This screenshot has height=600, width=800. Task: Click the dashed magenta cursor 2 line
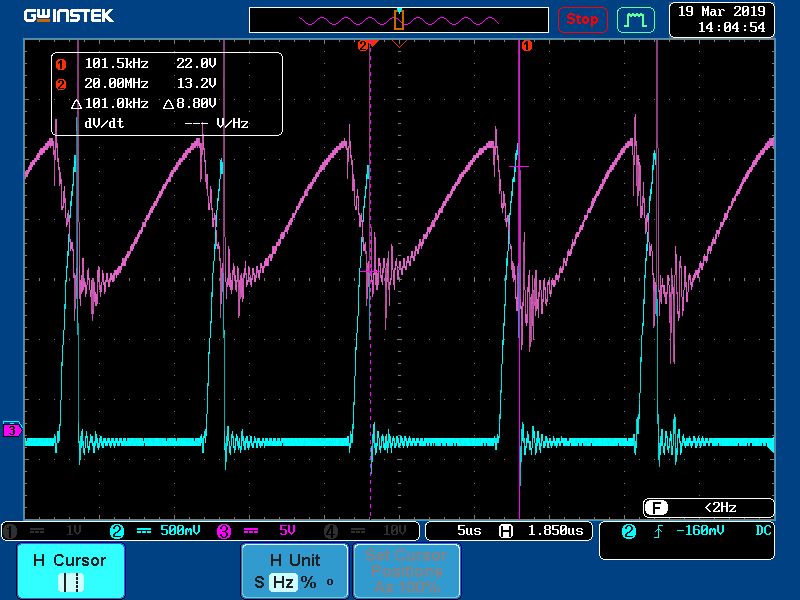click(370, 280)
